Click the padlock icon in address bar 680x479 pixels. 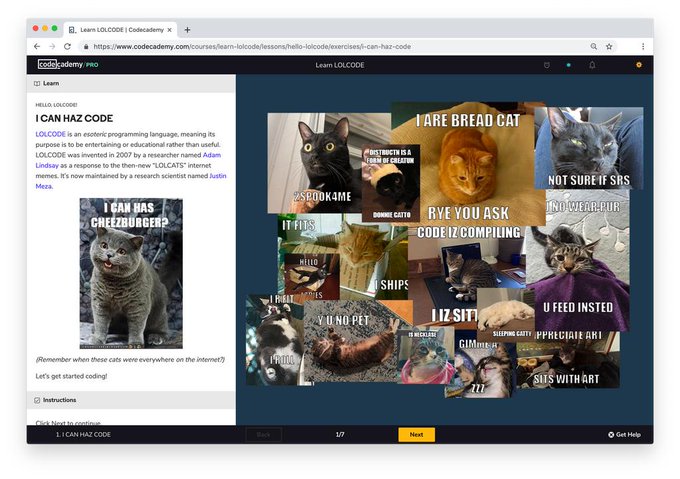click(86, 46)
